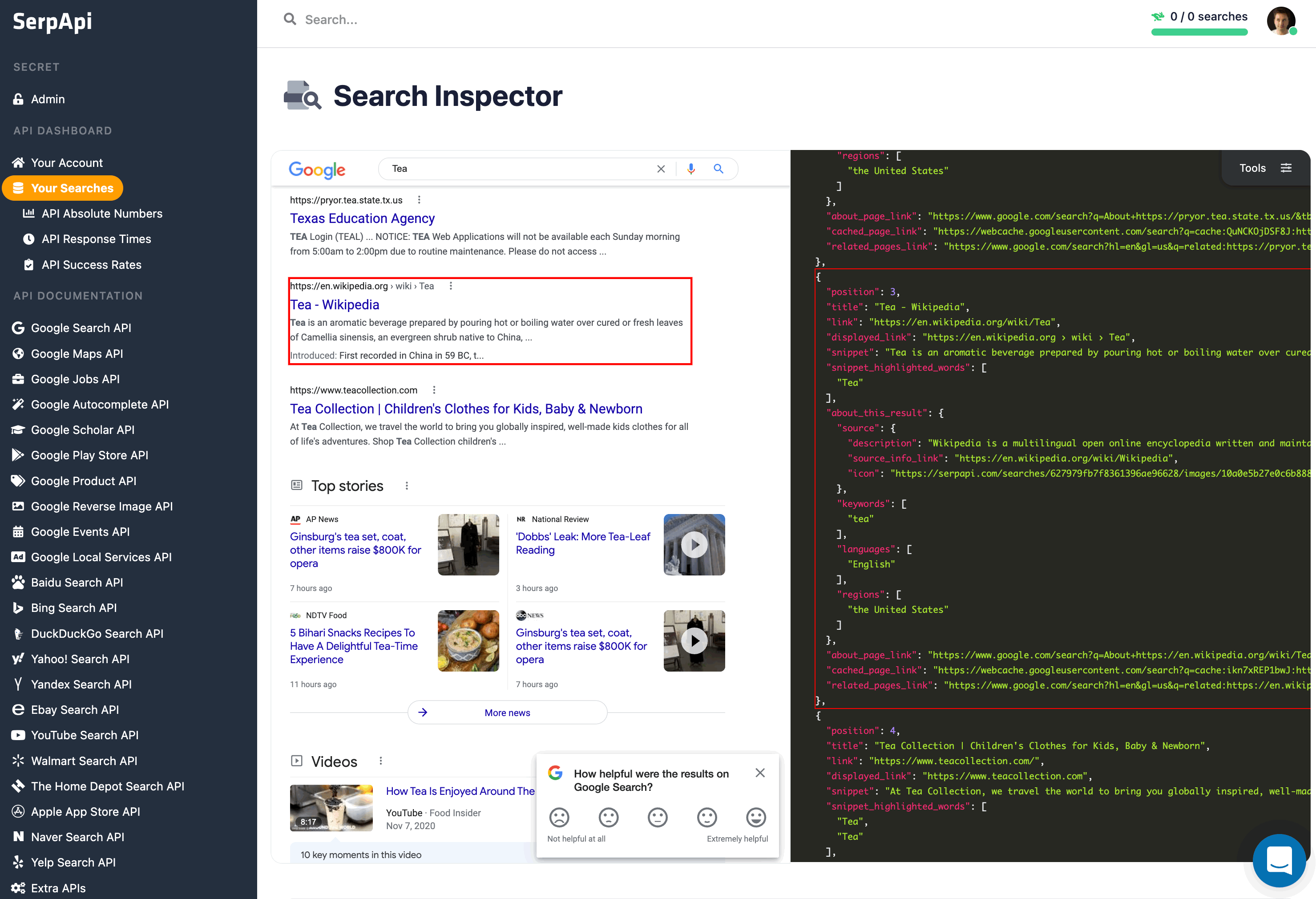The width and height of the screenshot is (1316, 899).
Task: Select the 'Extremely helpful' smiley
Action: pyautogui.click(x=755, y=818)
